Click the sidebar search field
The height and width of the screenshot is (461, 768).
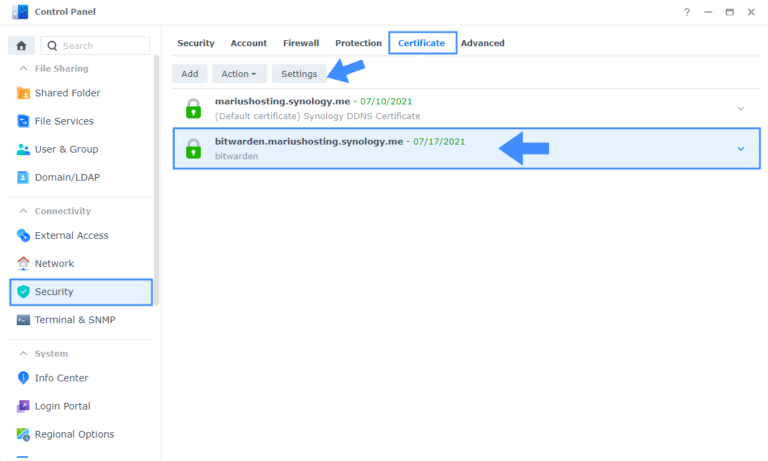click(x=102, y=46)
